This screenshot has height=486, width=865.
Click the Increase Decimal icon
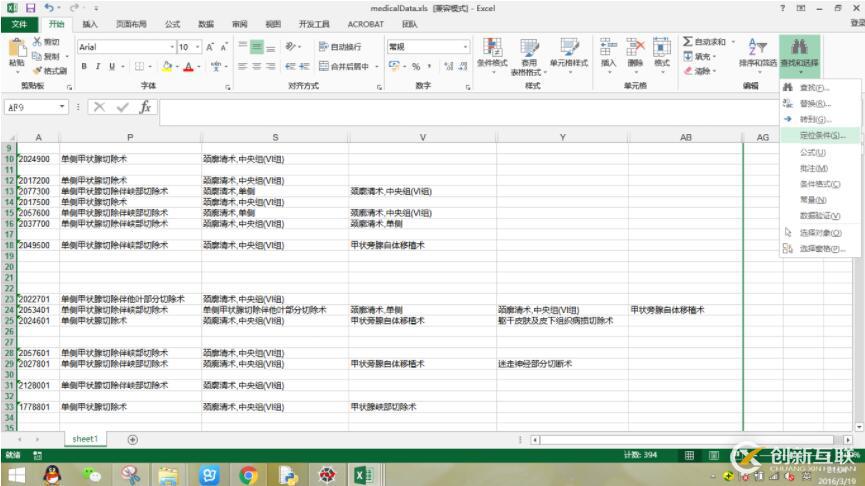448,66
